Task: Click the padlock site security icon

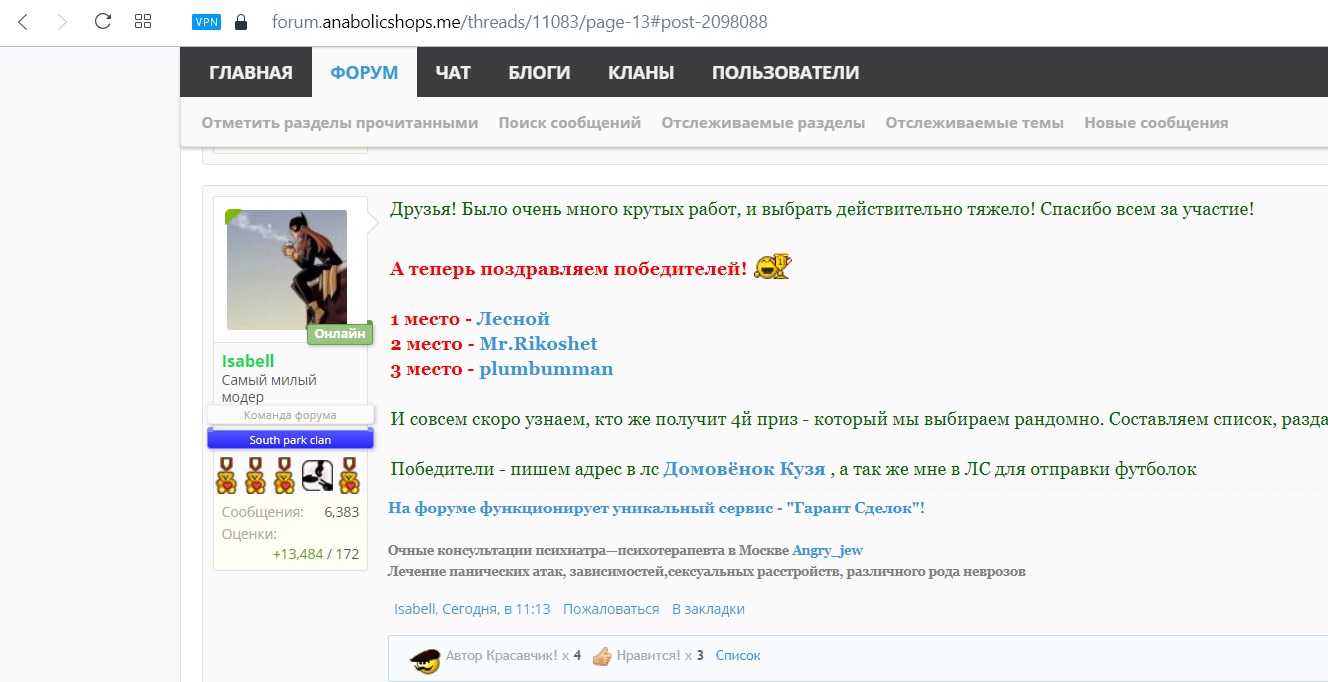Action: pos(240,22)
